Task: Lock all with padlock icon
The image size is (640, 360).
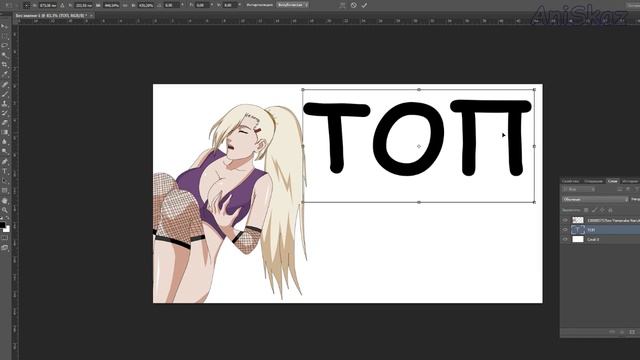Action: point(611,210)
